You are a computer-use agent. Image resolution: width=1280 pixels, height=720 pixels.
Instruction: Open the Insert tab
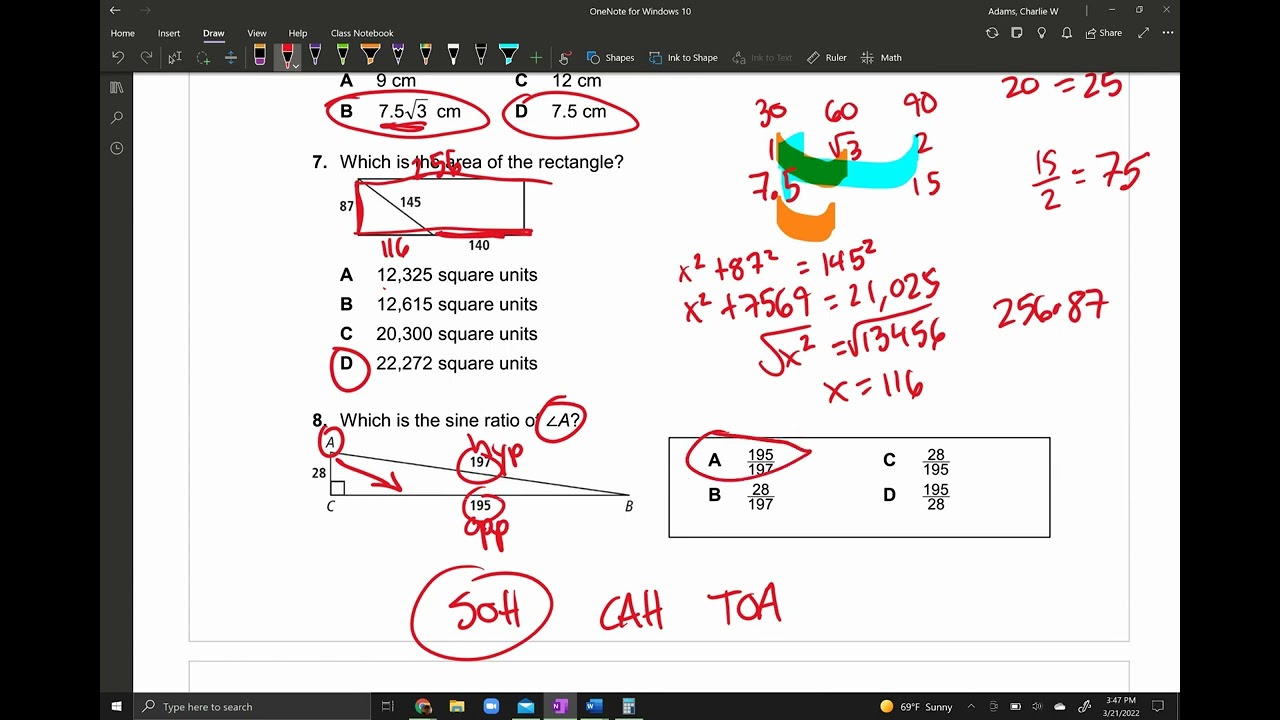pos(169,33)
